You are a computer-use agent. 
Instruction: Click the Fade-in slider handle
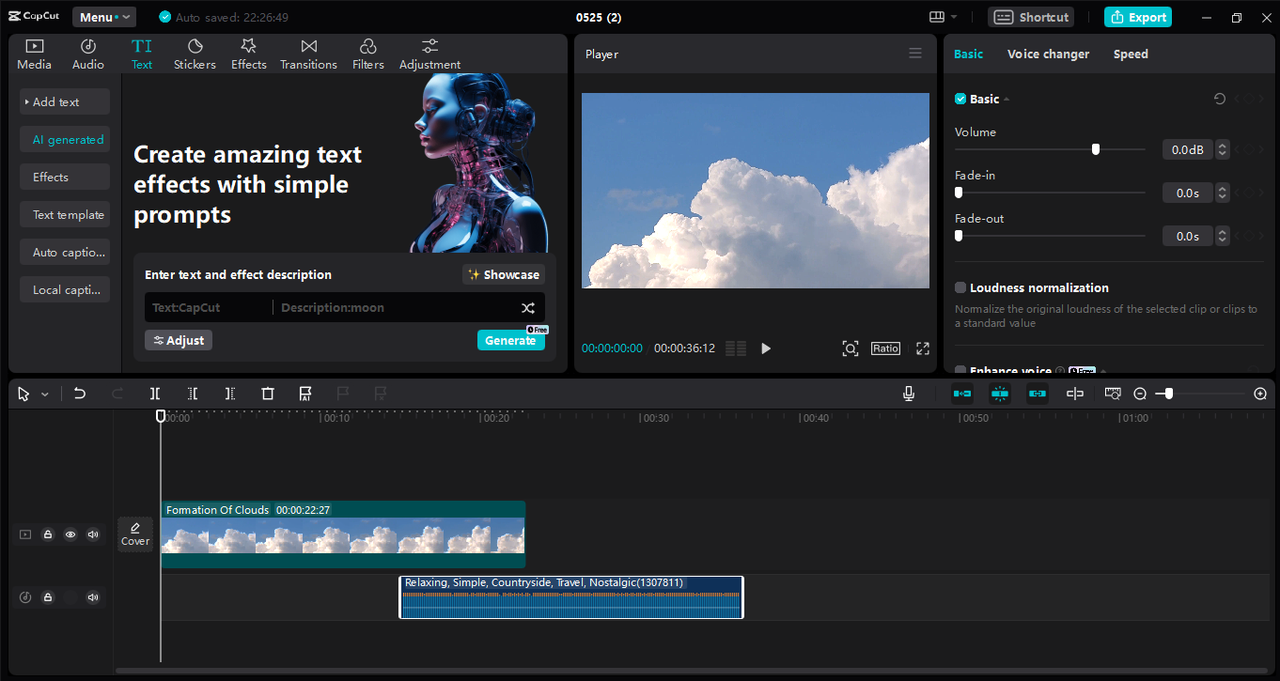point(958,192)
